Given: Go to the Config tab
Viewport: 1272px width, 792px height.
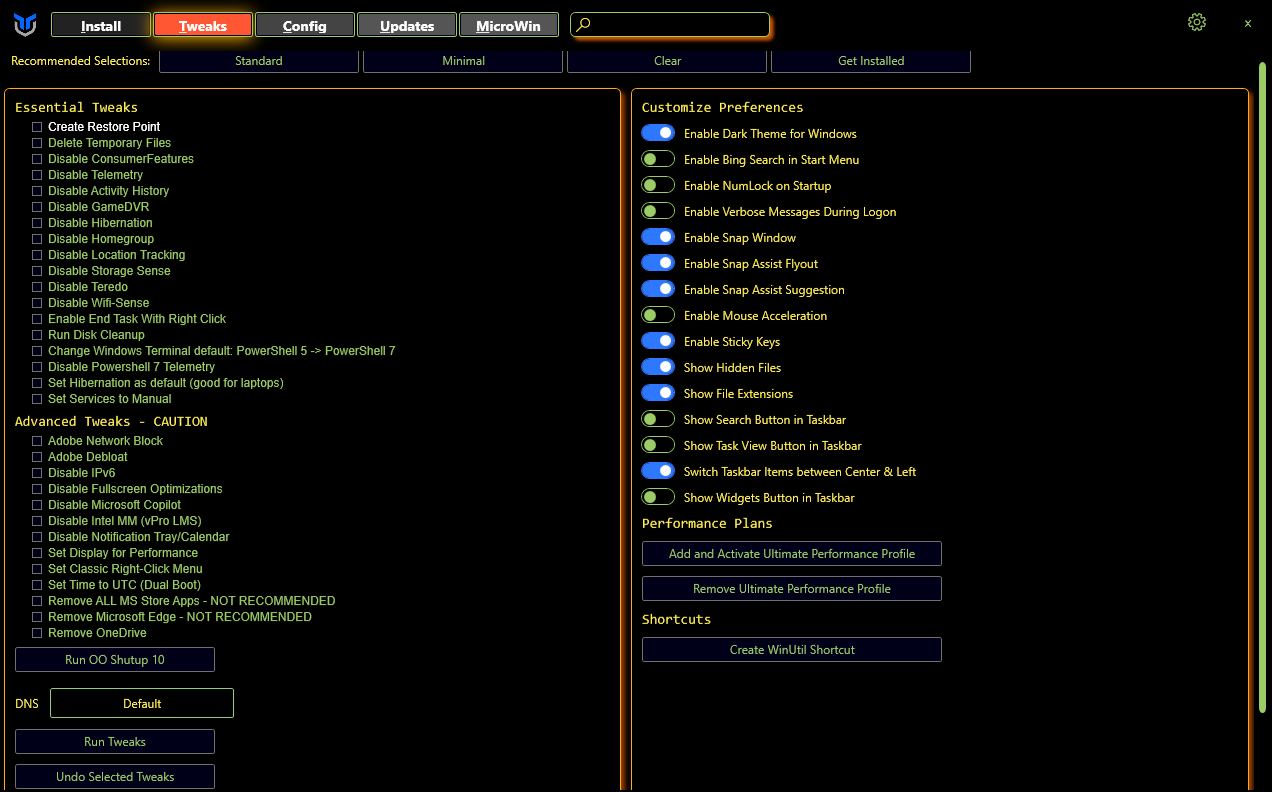Looking at the screenshot, I should point(305,25).
